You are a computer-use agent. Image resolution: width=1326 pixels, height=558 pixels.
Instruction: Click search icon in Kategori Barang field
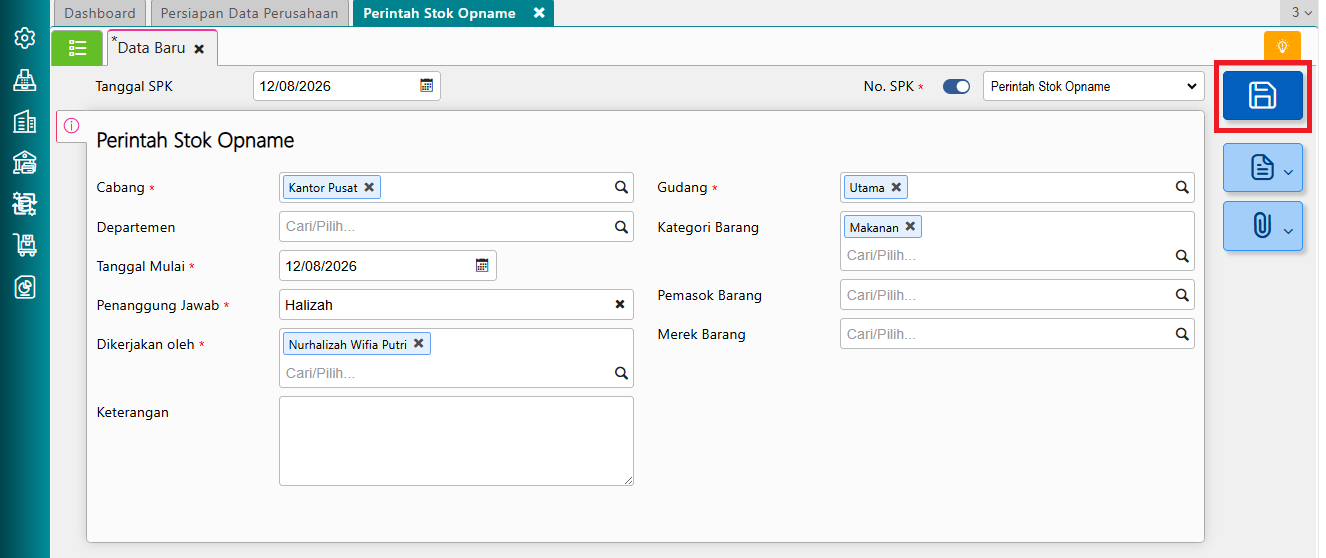[x=1182, y=256]
